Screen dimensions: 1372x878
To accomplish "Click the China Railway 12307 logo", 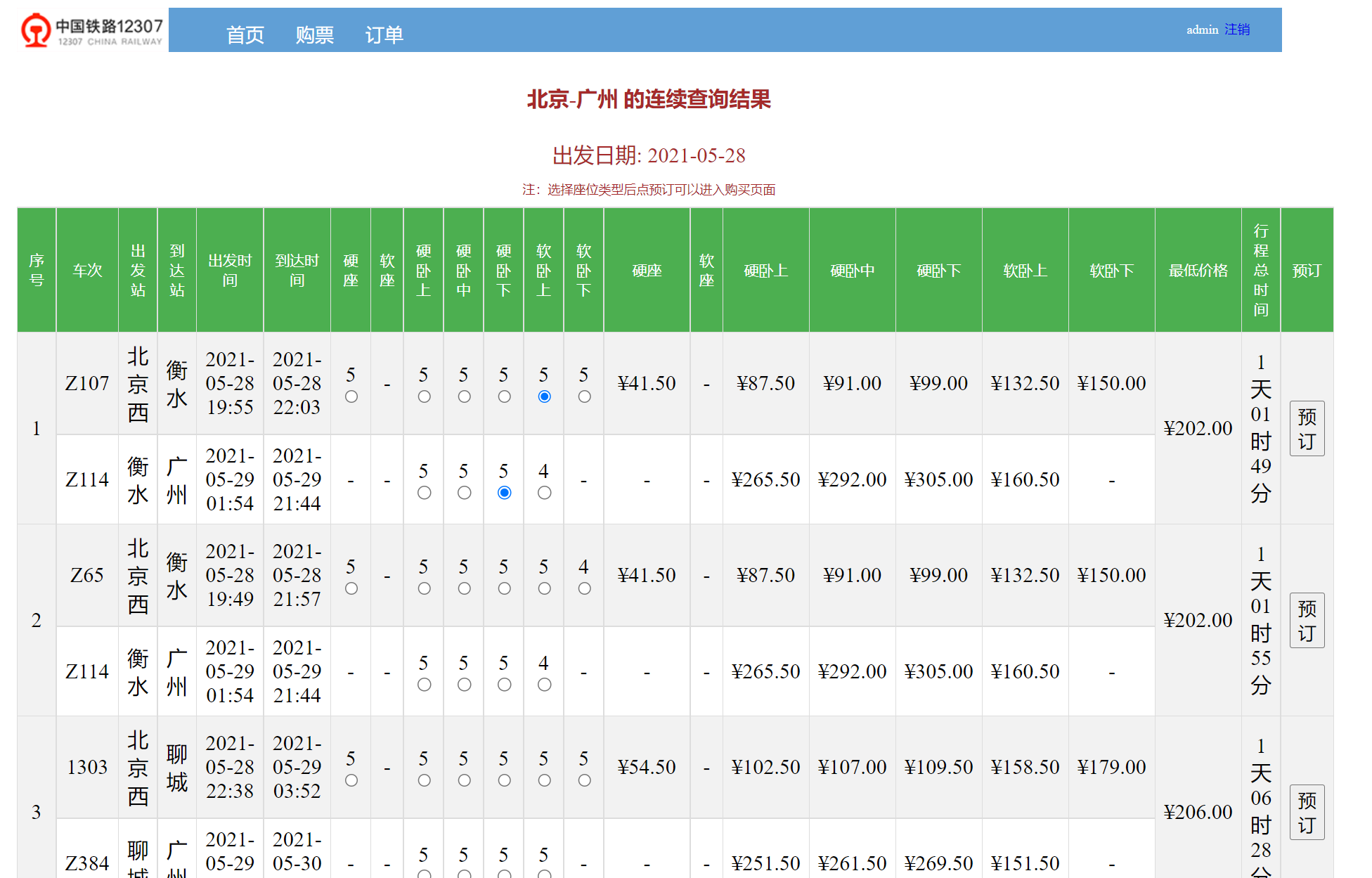I will [x=92, y=30].
